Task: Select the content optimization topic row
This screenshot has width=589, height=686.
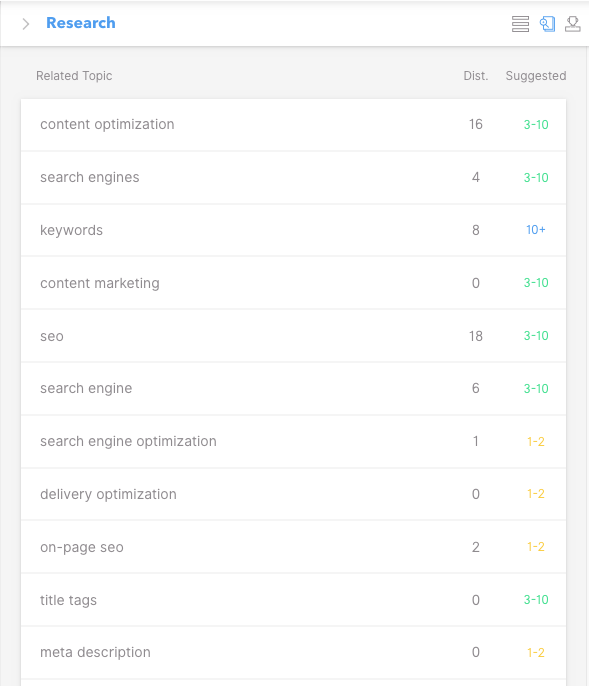Action: [x=293, y=125]
